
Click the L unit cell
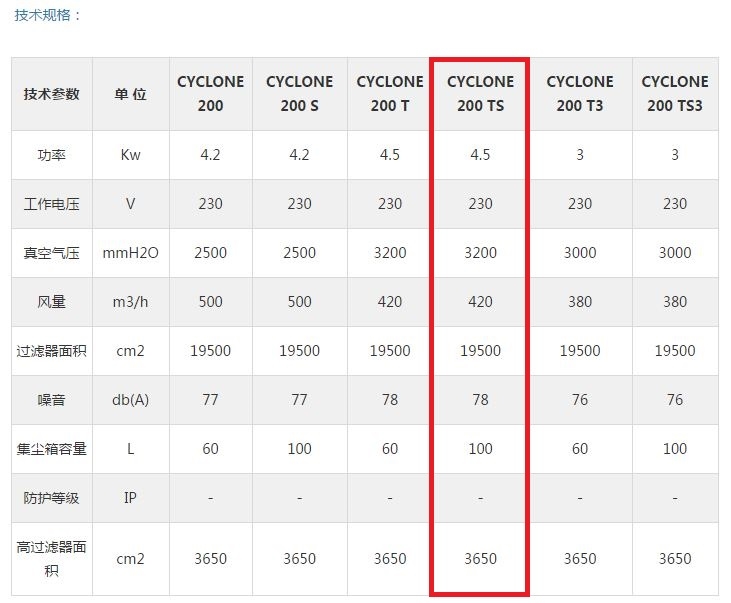(131, 449)
